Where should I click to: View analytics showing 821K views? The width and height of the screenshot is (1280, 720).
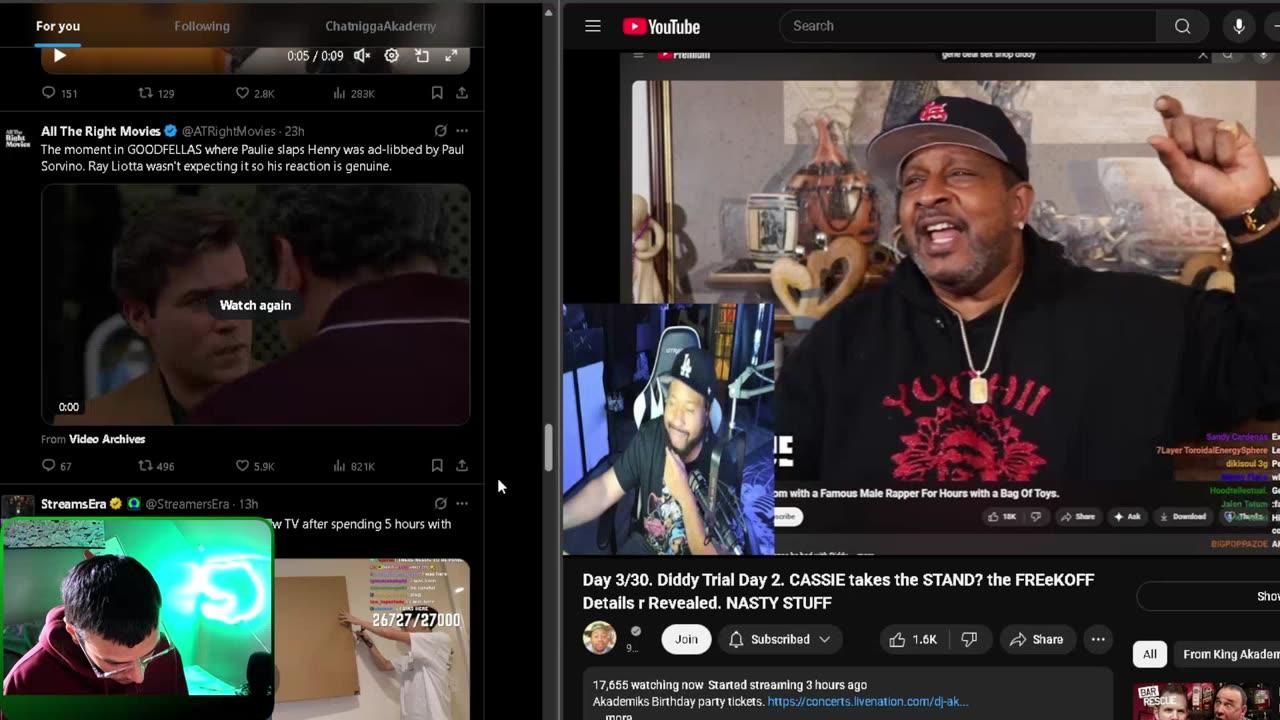353,466
